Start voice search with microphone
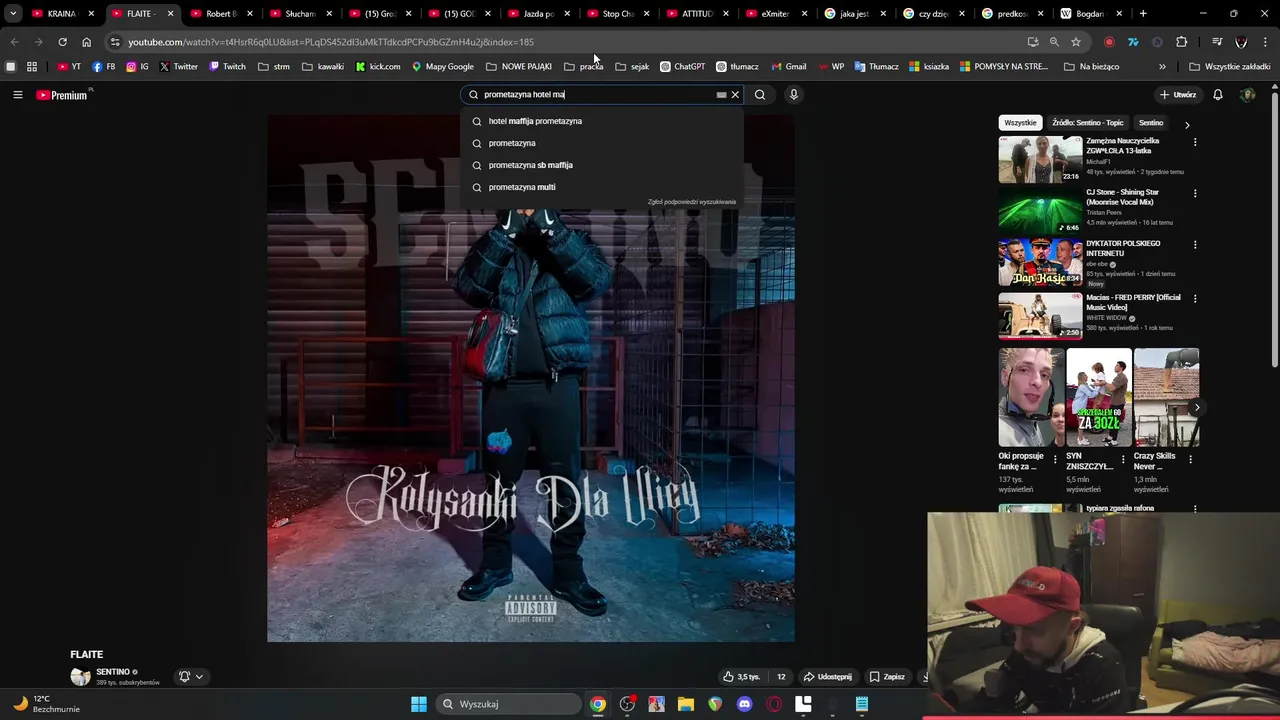Viewport: 1280px width, 720px height. [793, 95]
